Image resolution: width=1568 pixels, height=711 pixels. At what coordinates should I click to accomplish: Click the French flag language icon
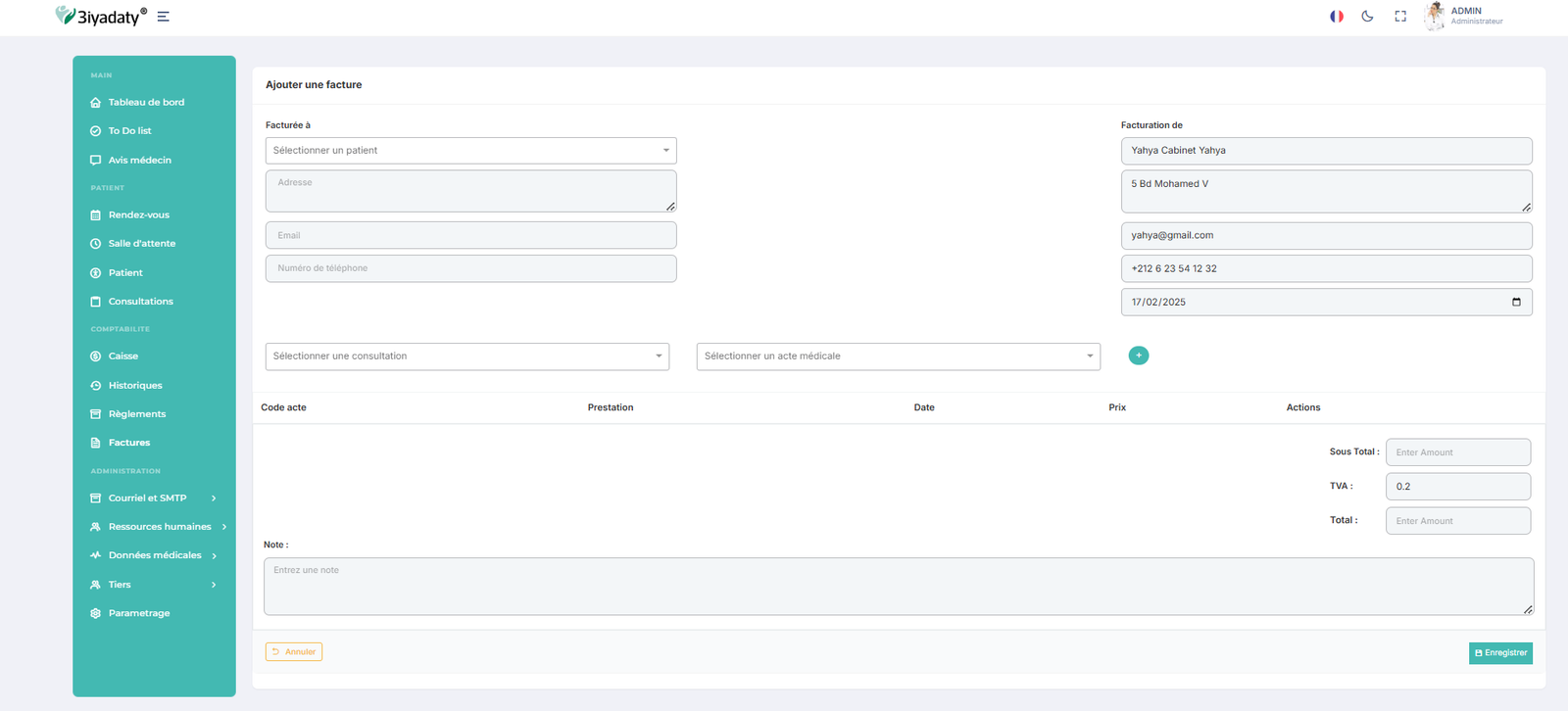tap(1336, 17)
